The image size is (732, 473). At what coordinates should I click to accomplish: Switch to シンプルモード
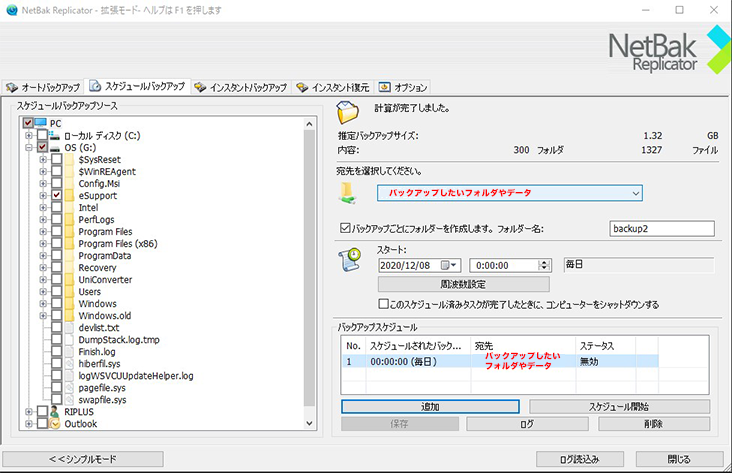pyautogui.click(x=83, y=459)
